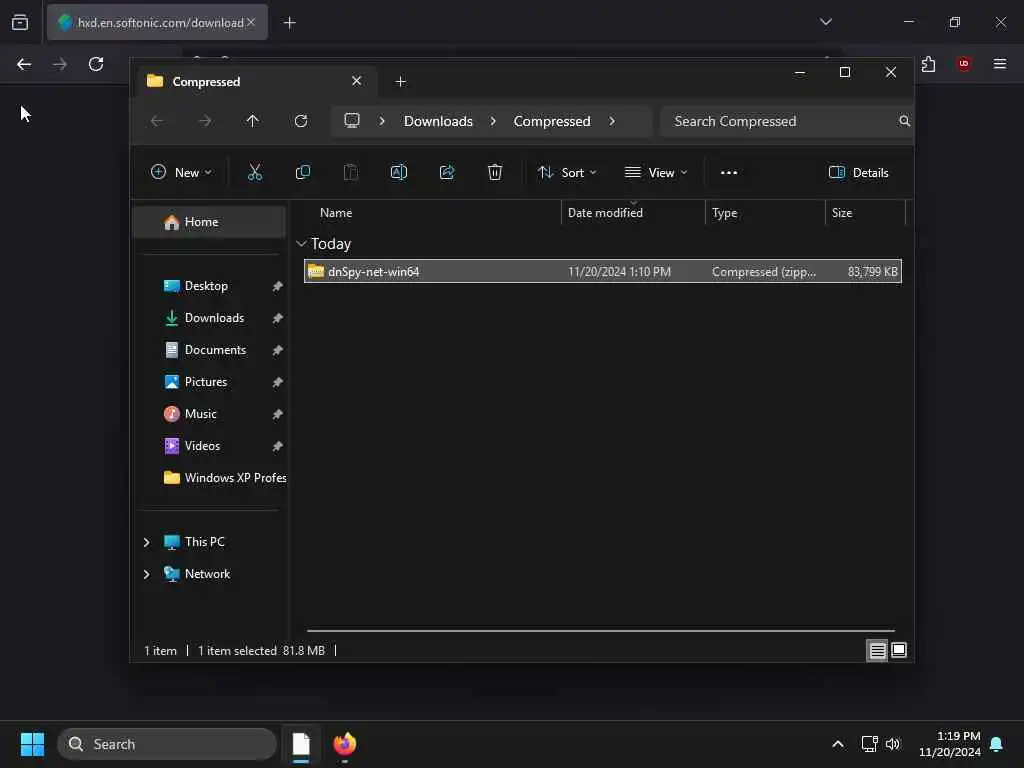1024x768 pixels.
Task: Click the pin beside Music
Action: 278,414
